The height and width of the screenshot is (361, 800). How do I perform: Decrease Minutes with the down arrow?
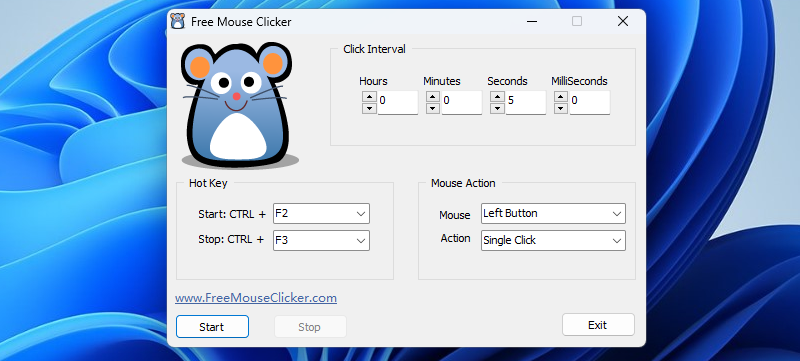click(x=433, y=108)
